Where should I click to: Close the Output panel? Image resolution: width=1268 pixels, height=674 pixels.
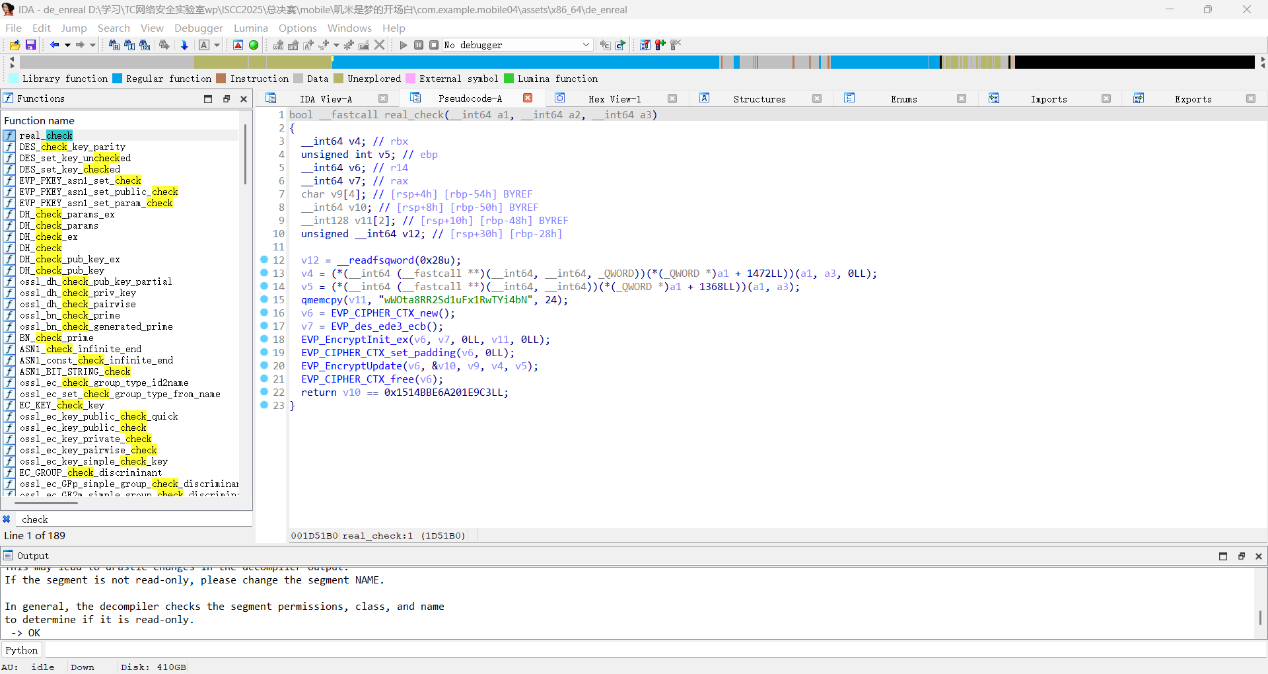point(1257,556)
